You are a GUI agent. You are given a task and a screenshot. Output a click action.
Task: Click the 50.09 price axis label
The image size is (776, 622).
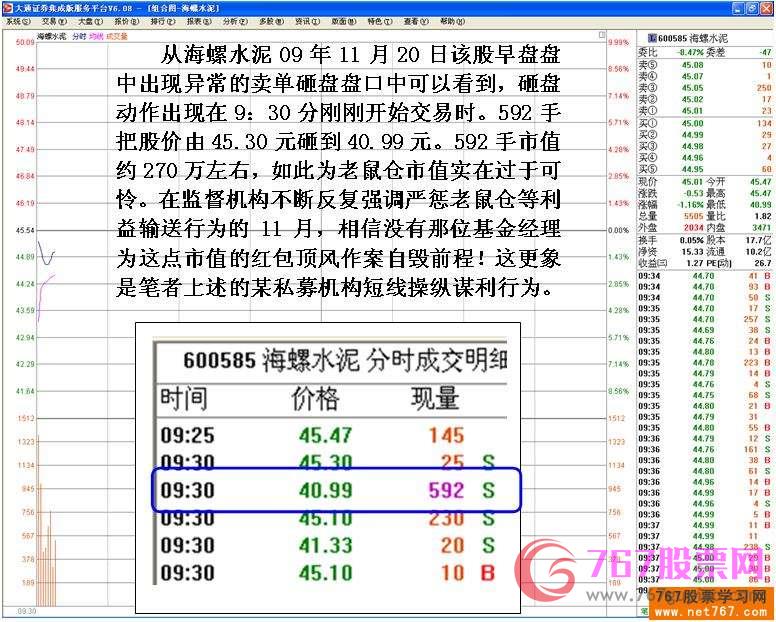(x=25, y=43)
